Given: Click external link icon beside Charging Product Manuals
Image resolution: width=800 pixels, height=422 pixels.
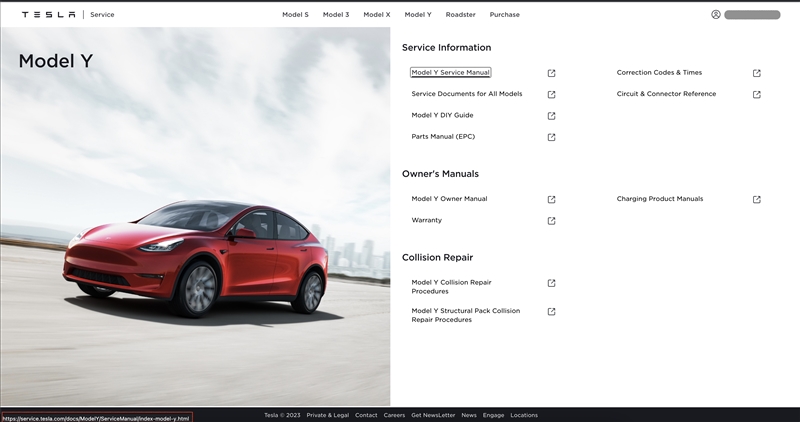Looking at the screenshot, I should tap(757, 200).
